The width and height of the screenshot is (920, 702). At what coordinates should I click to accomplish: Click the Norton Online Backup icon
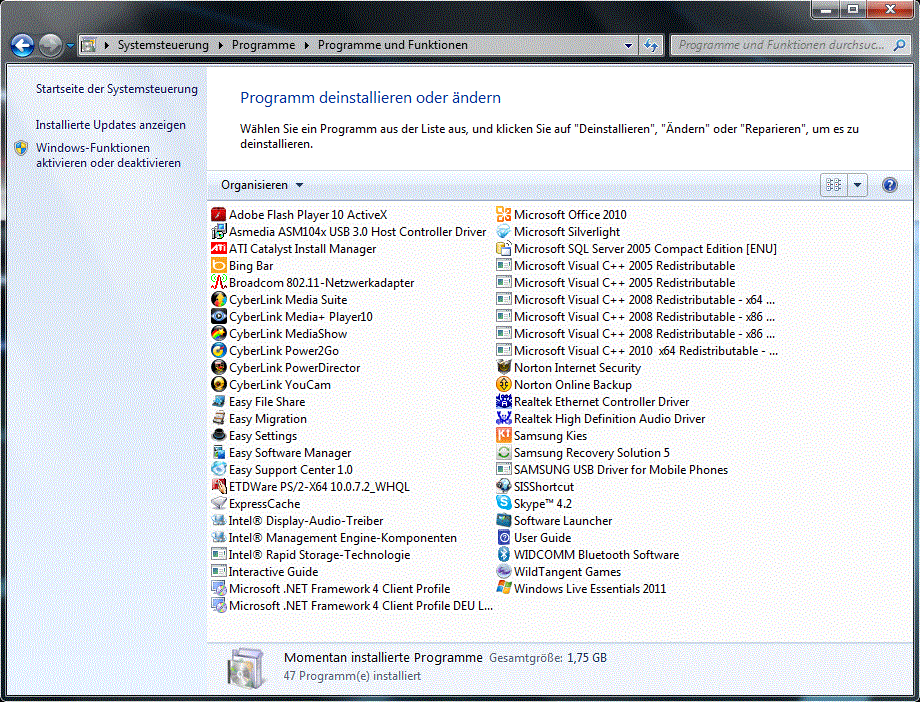tap(504, 385)
